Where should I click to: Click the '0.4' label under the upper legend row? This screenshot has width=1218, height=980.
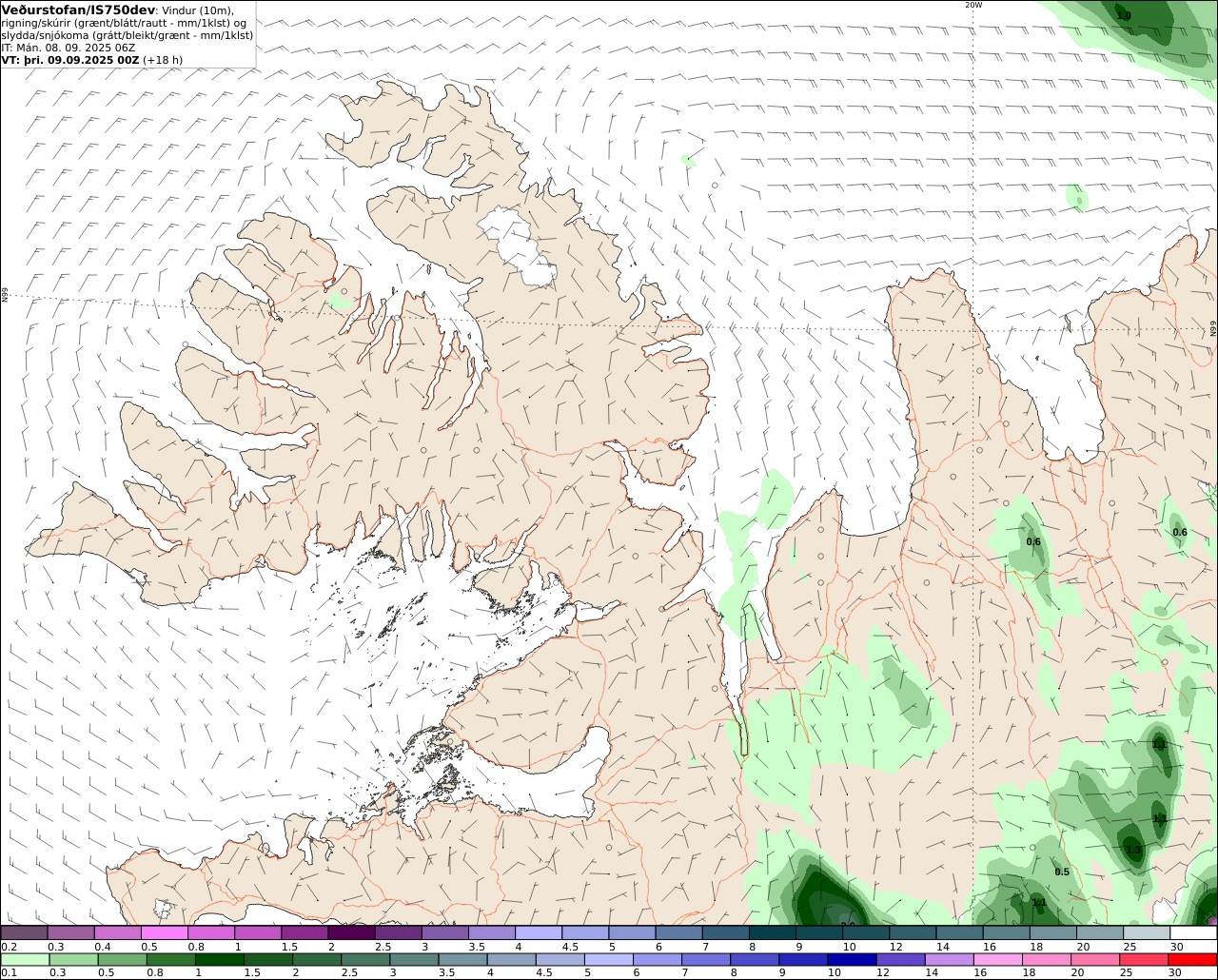tap(103, 947)
